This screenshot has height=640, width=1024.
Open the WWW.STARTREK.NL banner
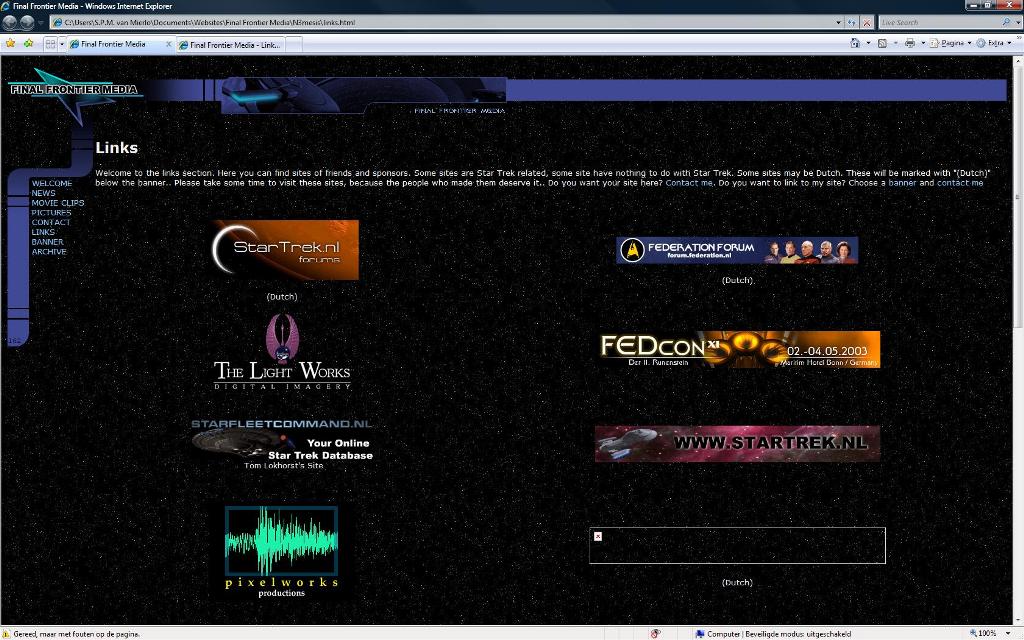pyautogui.click(x=737, y=444)
